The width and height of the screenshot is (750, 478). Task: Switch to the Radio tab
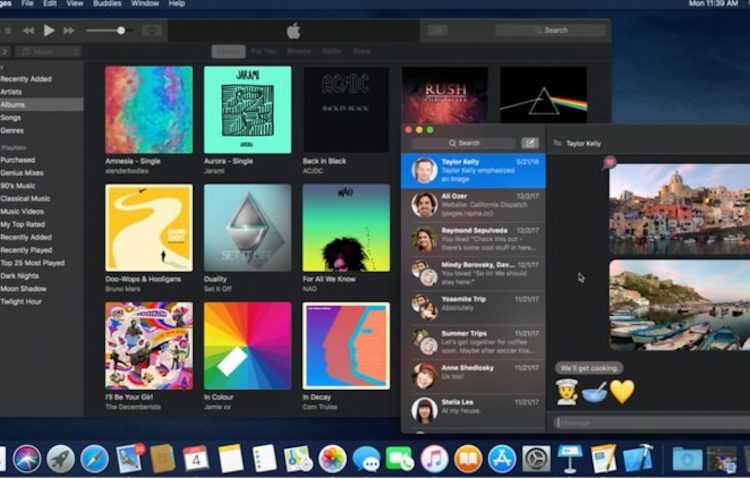click(331, 51)
